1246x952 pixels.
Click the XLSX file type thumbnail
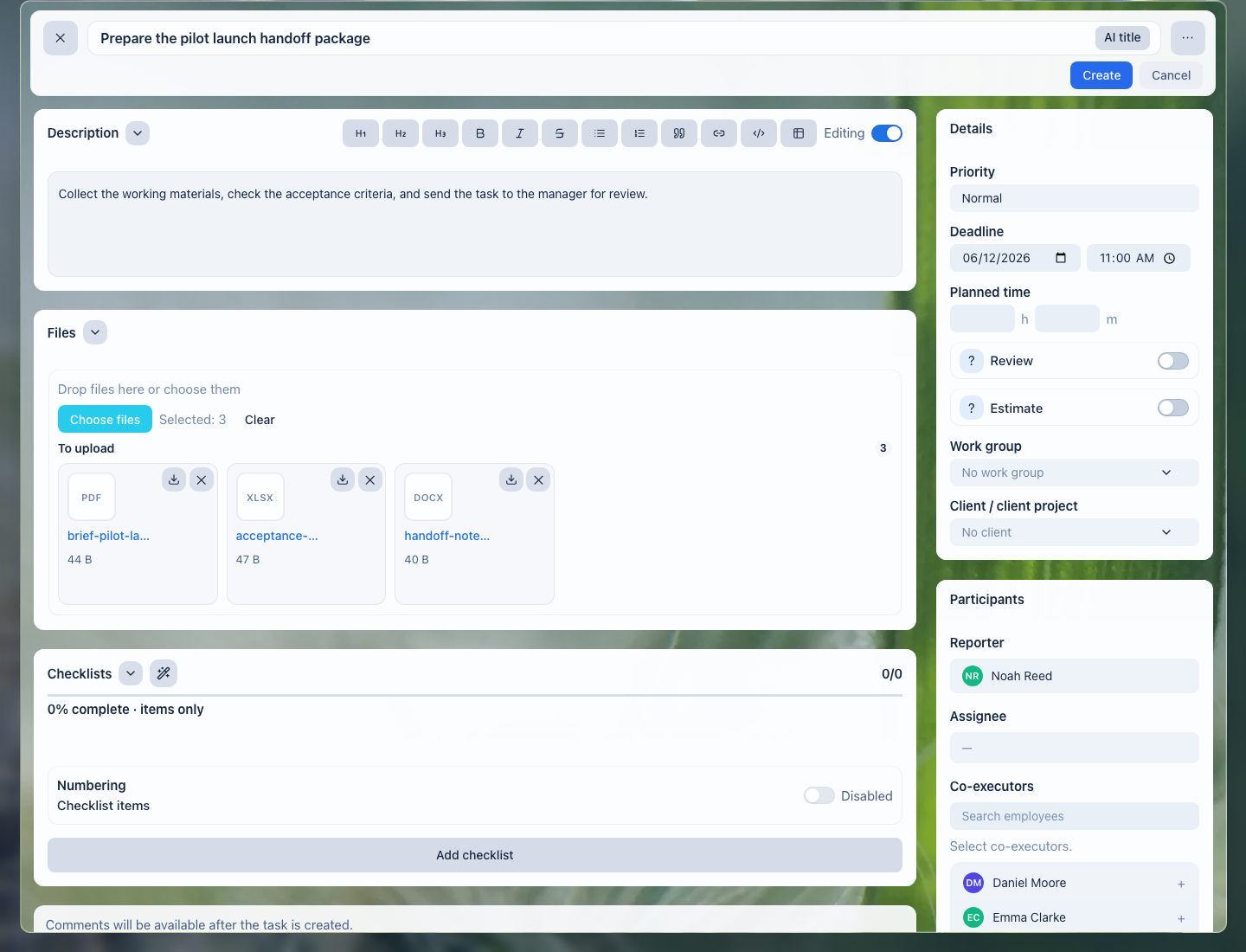point(260,497)
